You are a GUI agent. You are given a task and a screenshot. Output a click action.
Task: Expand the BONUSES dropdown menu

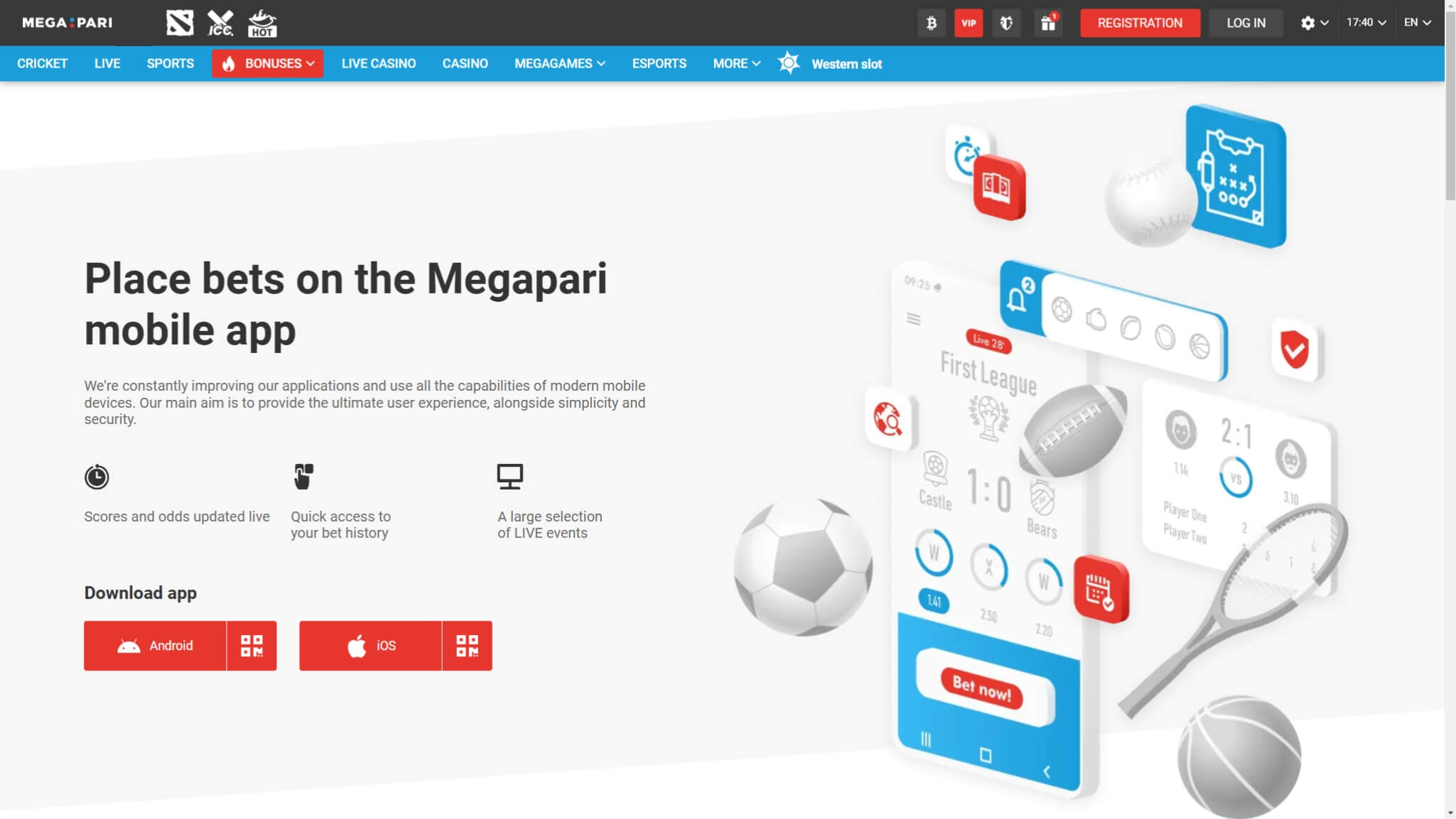click(x=267, y=63)
